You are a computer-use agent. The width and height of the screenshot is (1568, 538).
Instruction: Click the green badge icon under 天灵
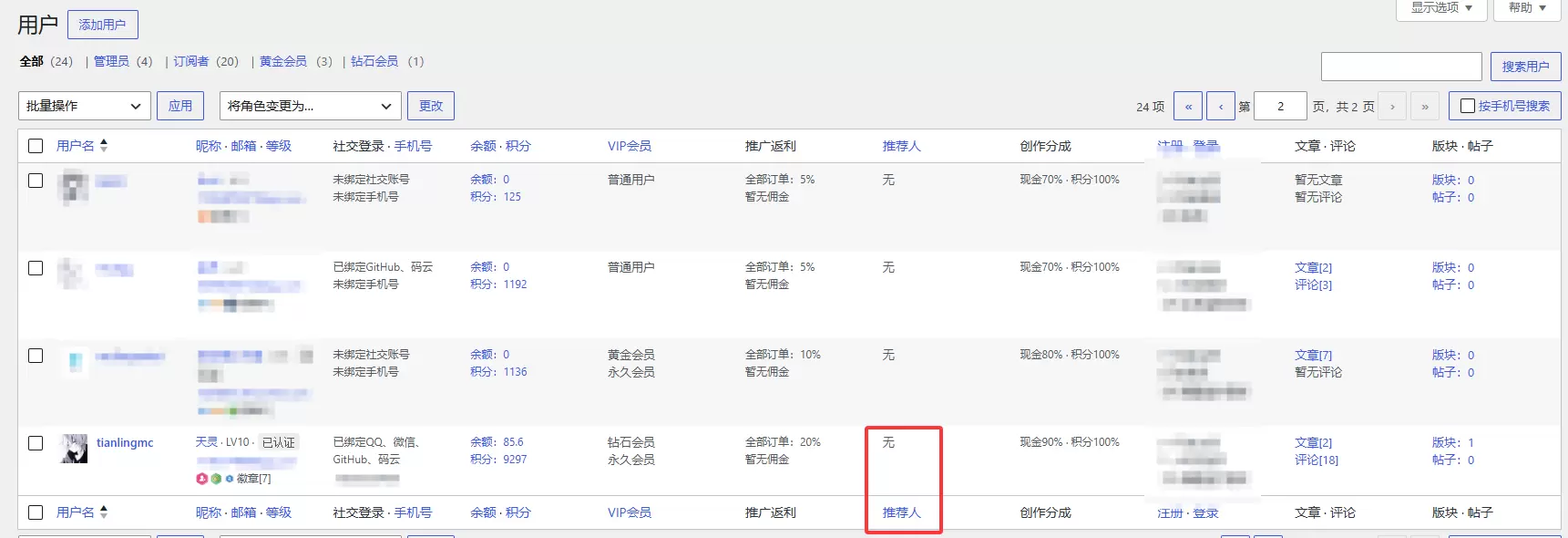pos(216,478)
